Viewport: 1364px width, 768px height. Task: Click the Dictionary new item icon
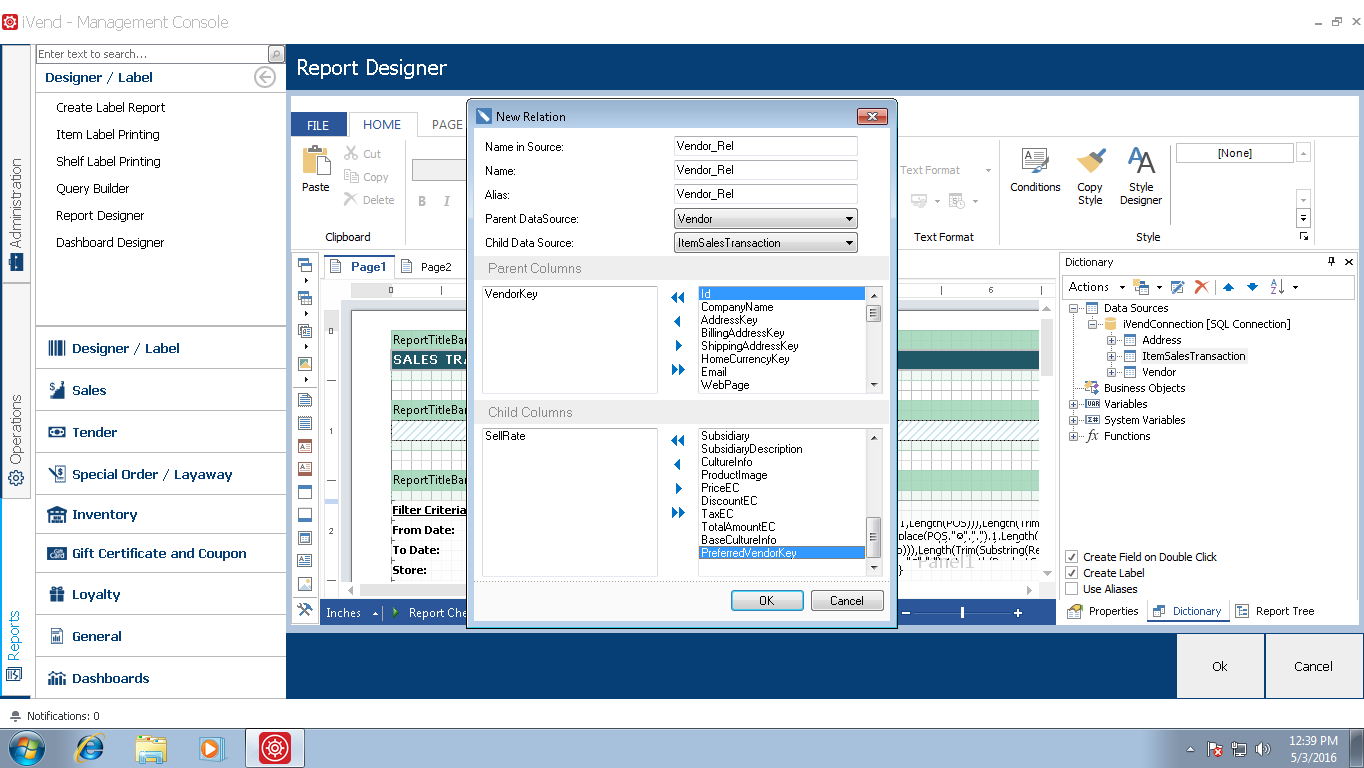(1141, 287)
